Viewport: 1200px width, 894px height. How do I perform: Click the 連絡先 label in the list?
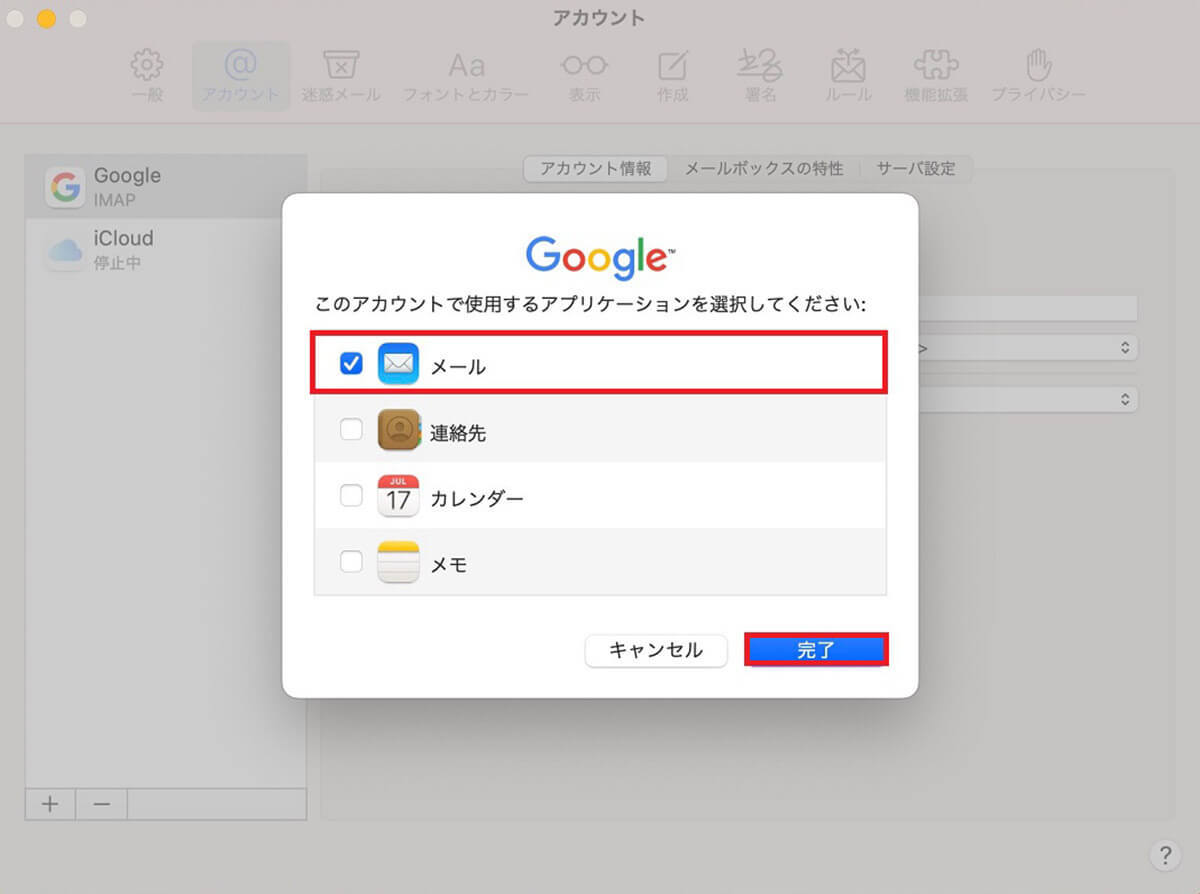coord(458,432)
